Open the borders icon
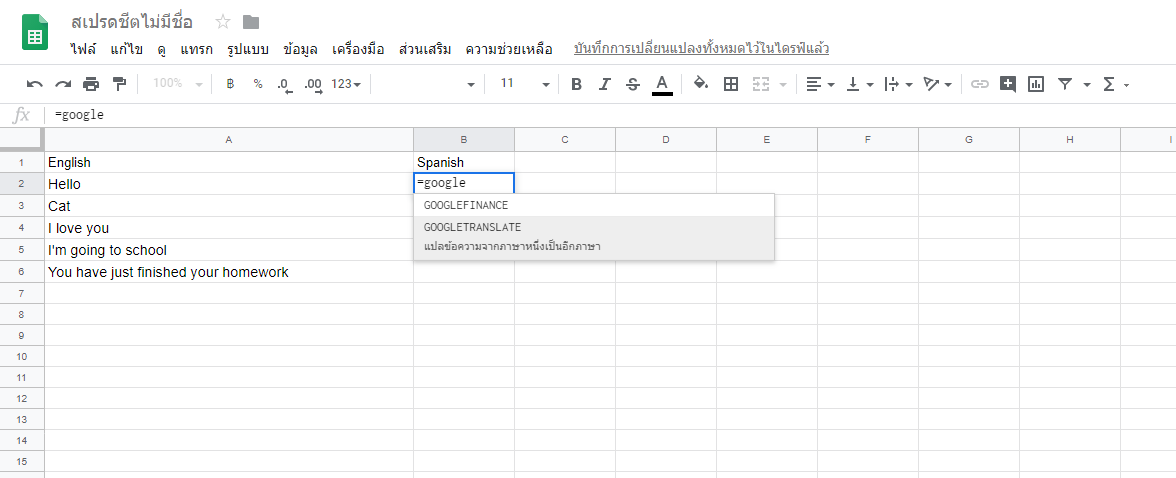 click(x=730, y=84)
